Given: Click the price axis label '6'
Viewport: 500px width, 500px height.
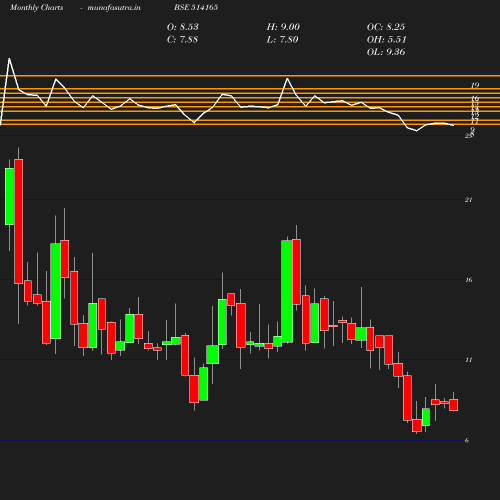Looking at the screenshot, I should (467, 441).
